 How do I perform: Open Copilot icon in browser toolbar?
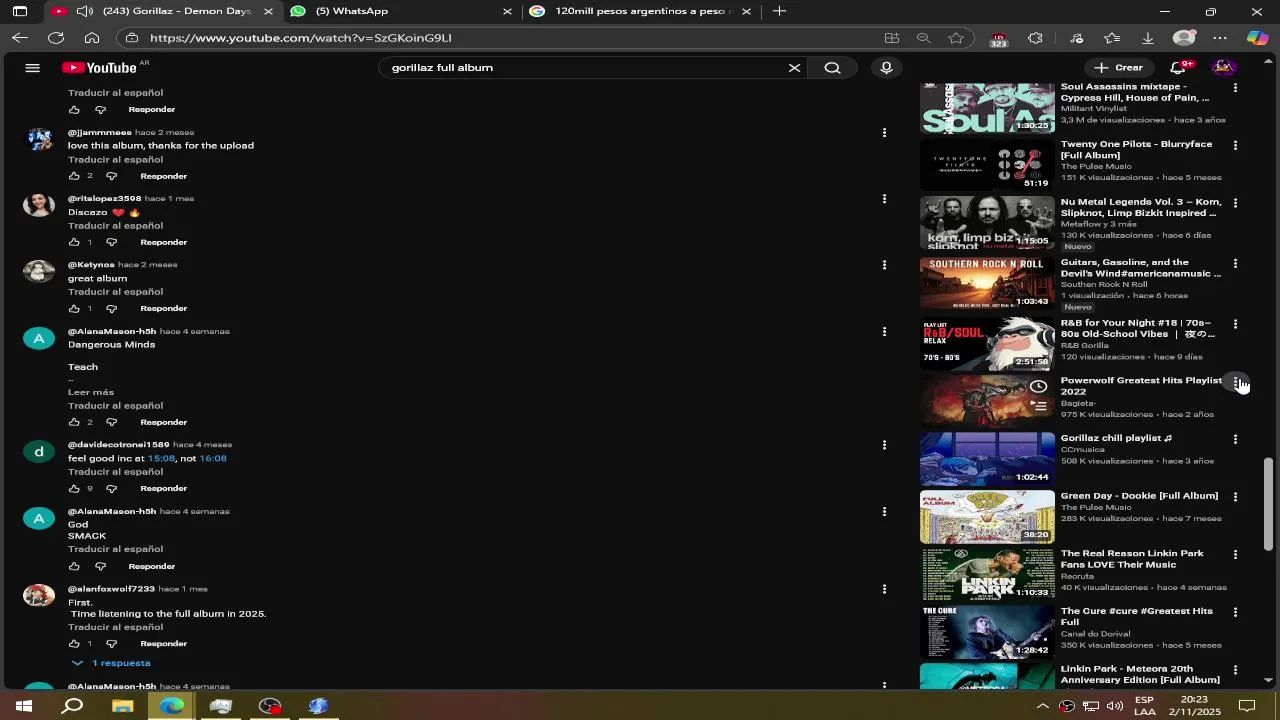pos(1257,38)
